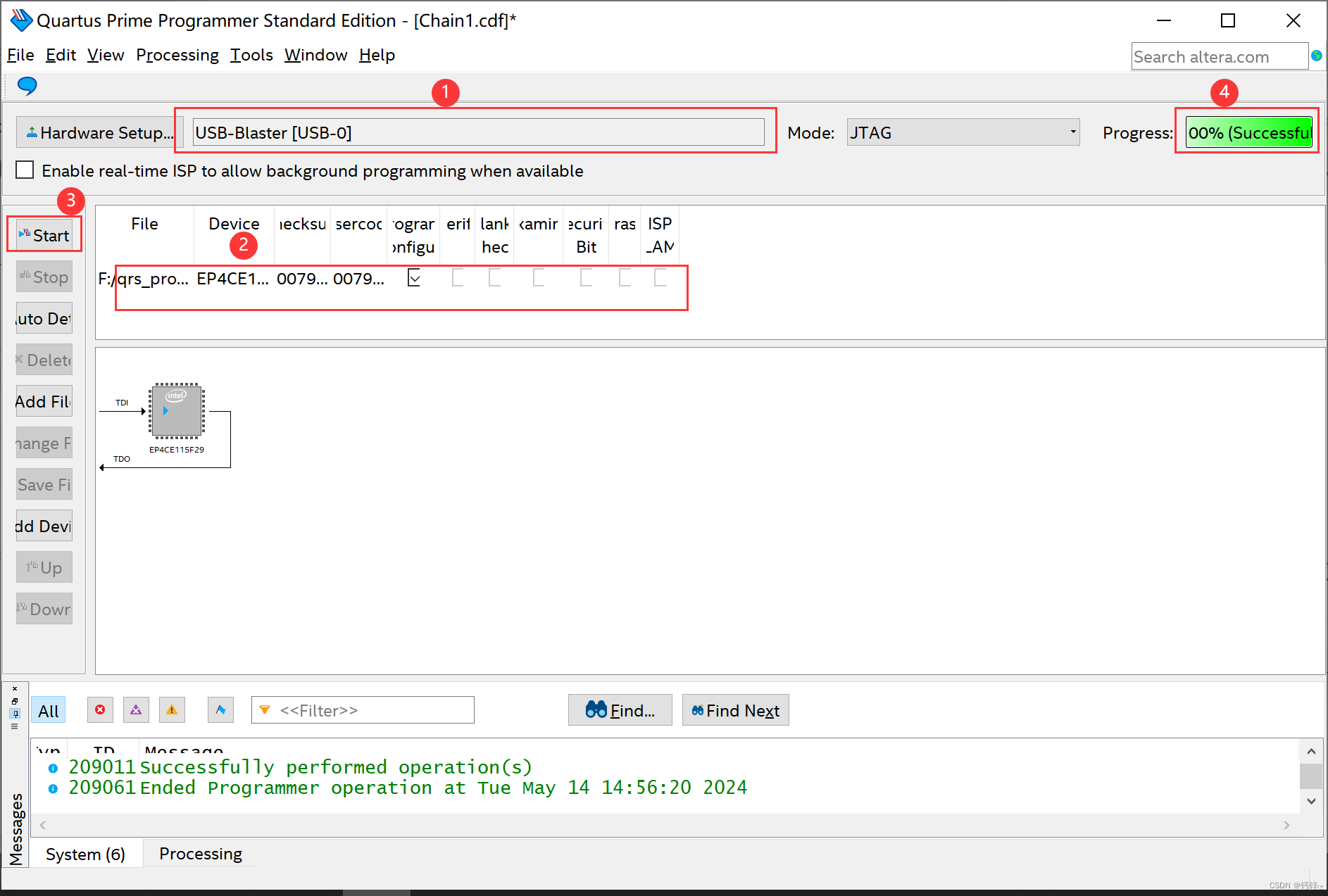The width and height of the screenshot is (1328, 896).
Task: Click messages horizontal scroll right arrow
Action: (1286, 825)
